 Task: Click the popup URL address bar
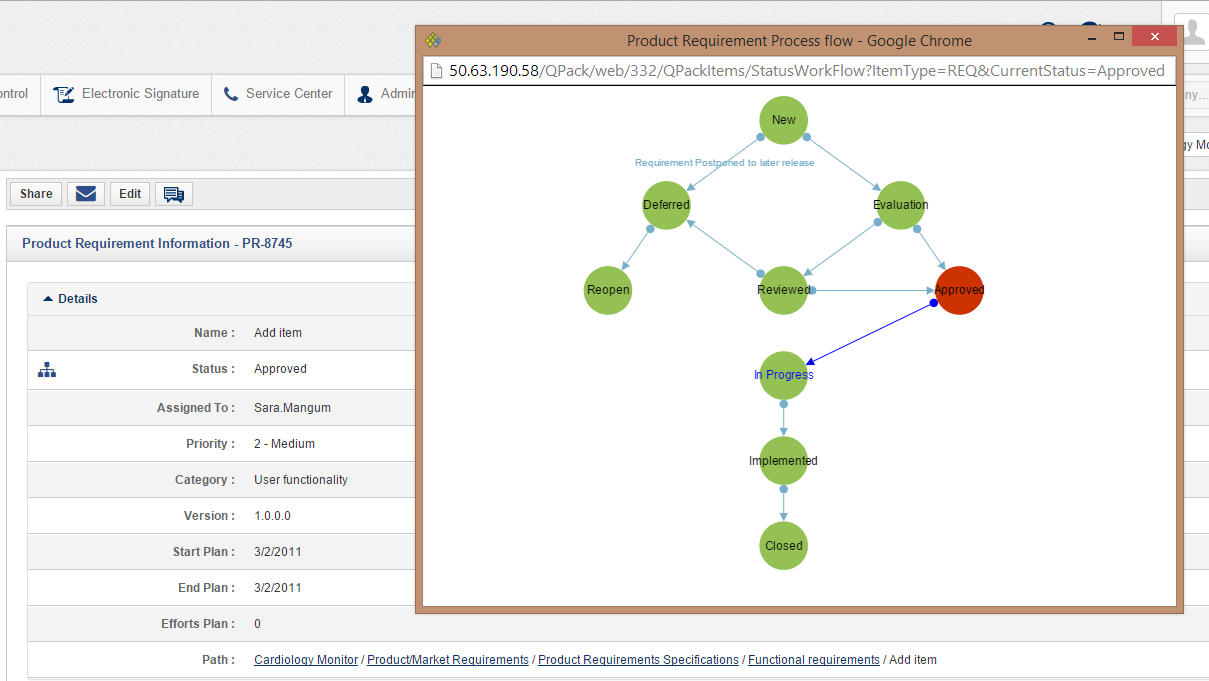[800, 71]
